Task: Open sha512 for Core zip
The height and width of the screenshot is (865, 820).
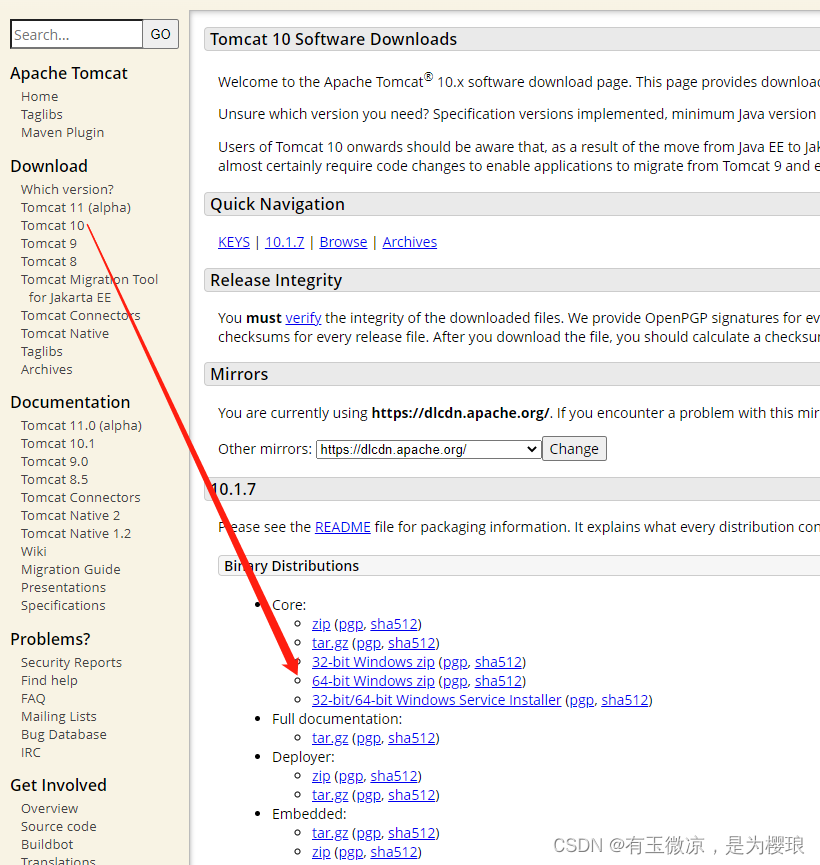Action: pos(394,624)
